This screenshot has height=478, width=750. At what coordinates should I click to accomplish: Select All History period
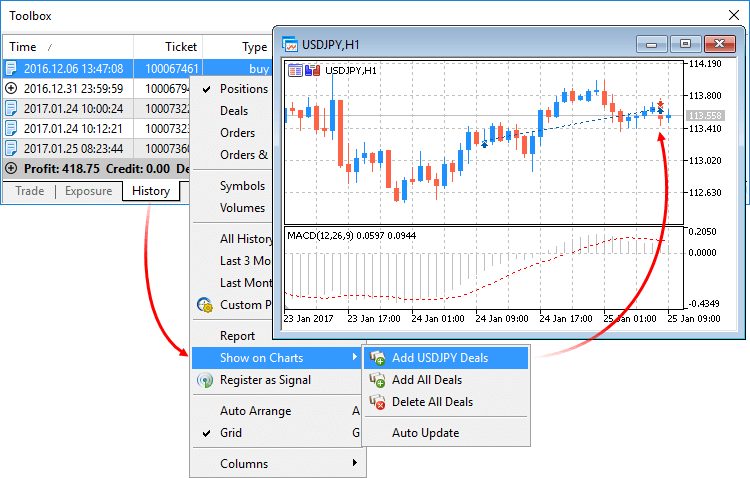[232, 239]
